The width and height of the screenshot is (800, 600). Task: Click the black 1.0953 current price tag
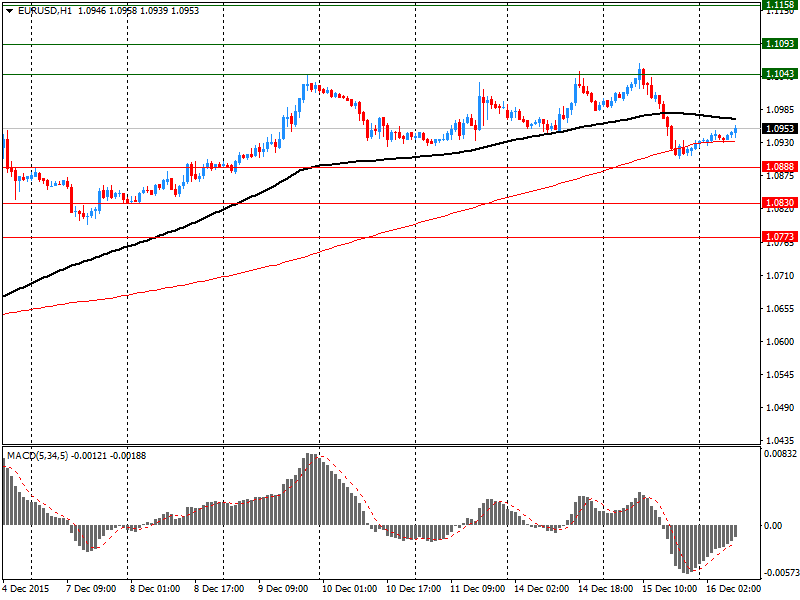pos(780,129)
